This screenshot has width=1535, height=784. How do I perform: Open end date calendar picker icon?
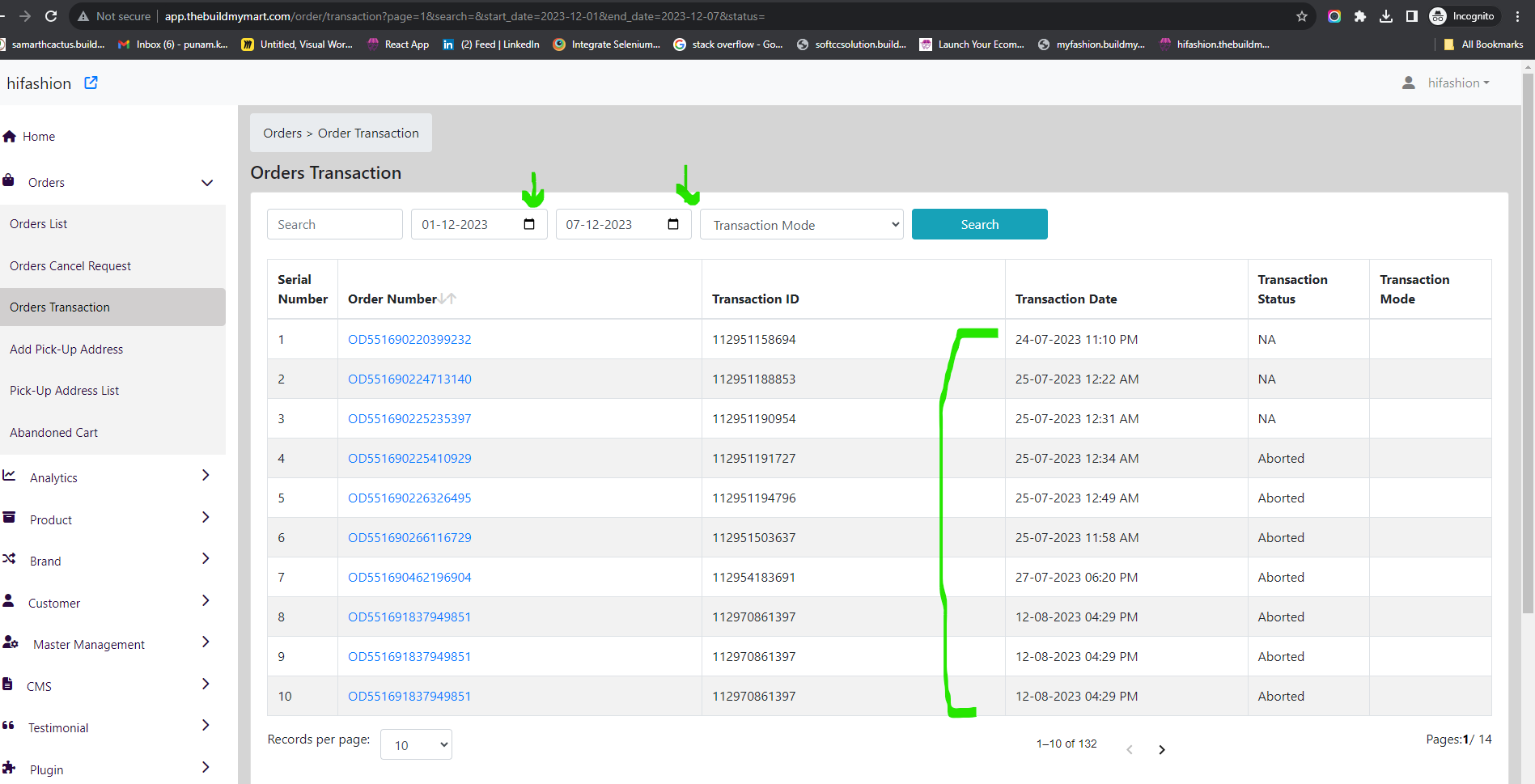click(673, 224)
